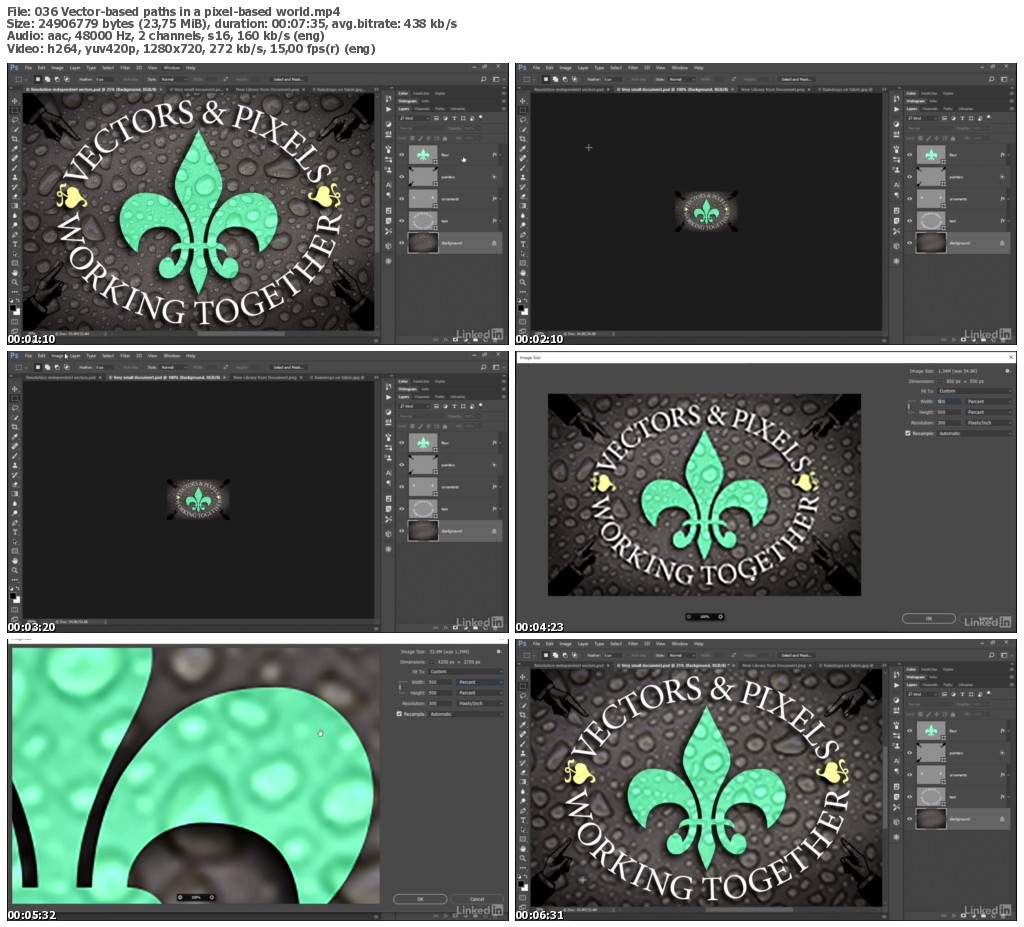This screenshot has width=1024, height=927.
Task: Toggle the Resample checkbox in the 00:04:23 frame
Action: pyautogui.click(x=908, y=433)
